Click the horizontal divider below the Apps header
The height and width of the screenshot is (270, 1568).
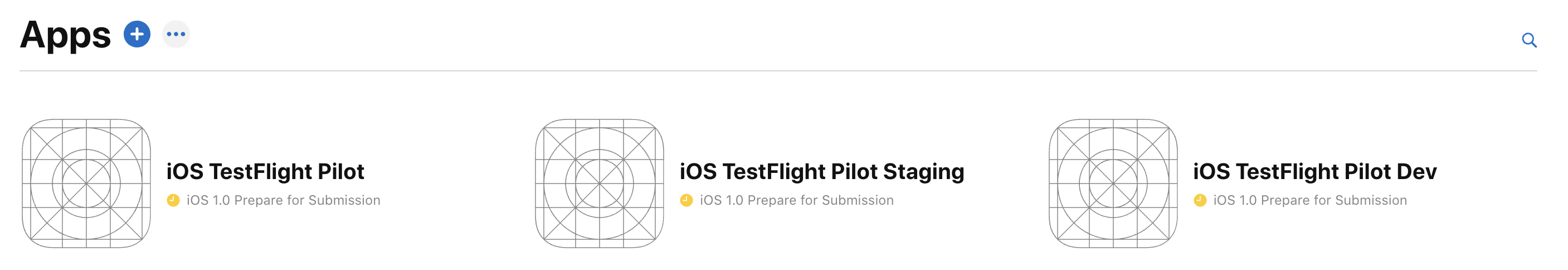[x=778, y=71]
